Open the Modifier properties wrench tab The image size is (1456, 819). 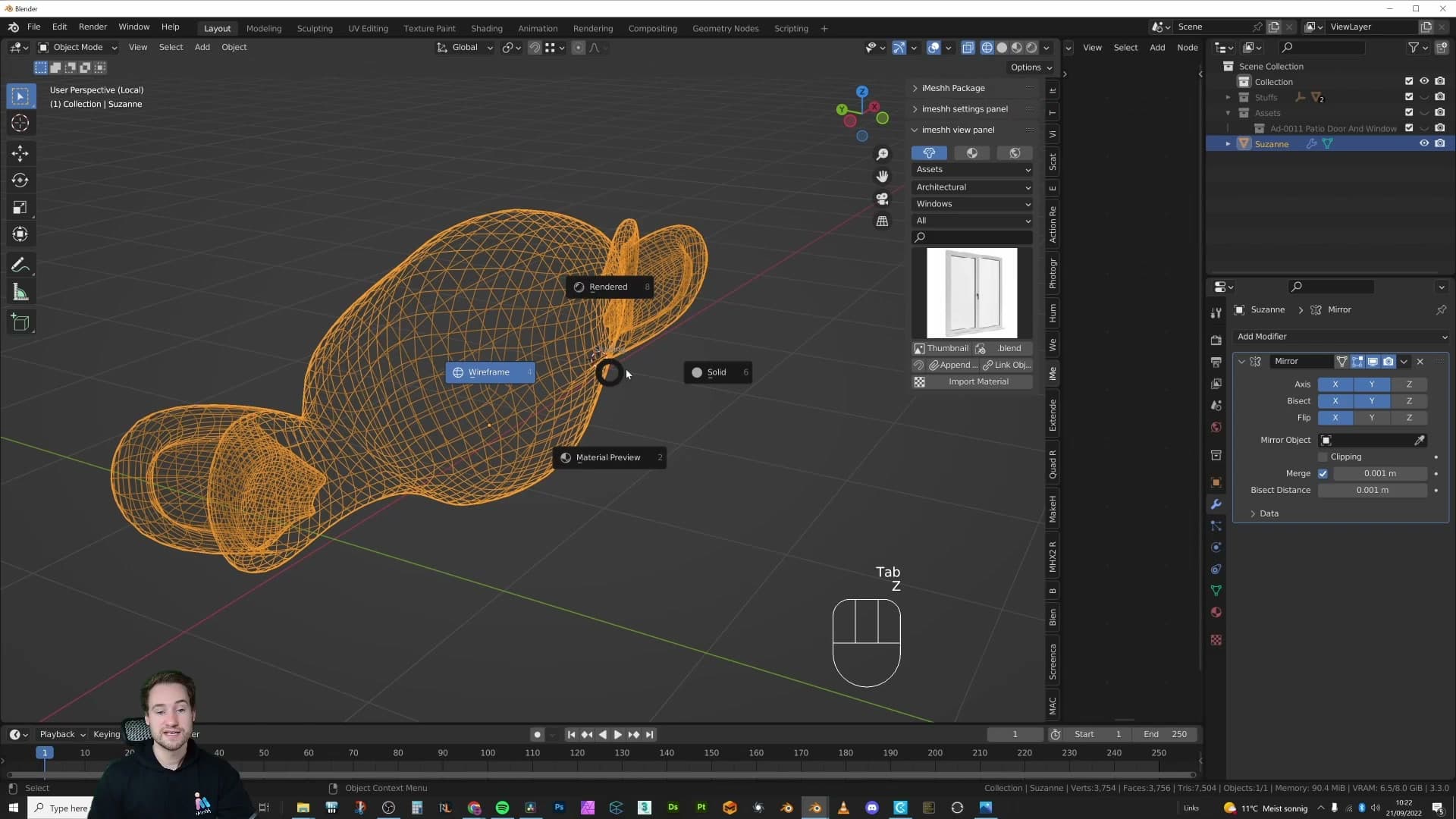[x=1216, y=504]
